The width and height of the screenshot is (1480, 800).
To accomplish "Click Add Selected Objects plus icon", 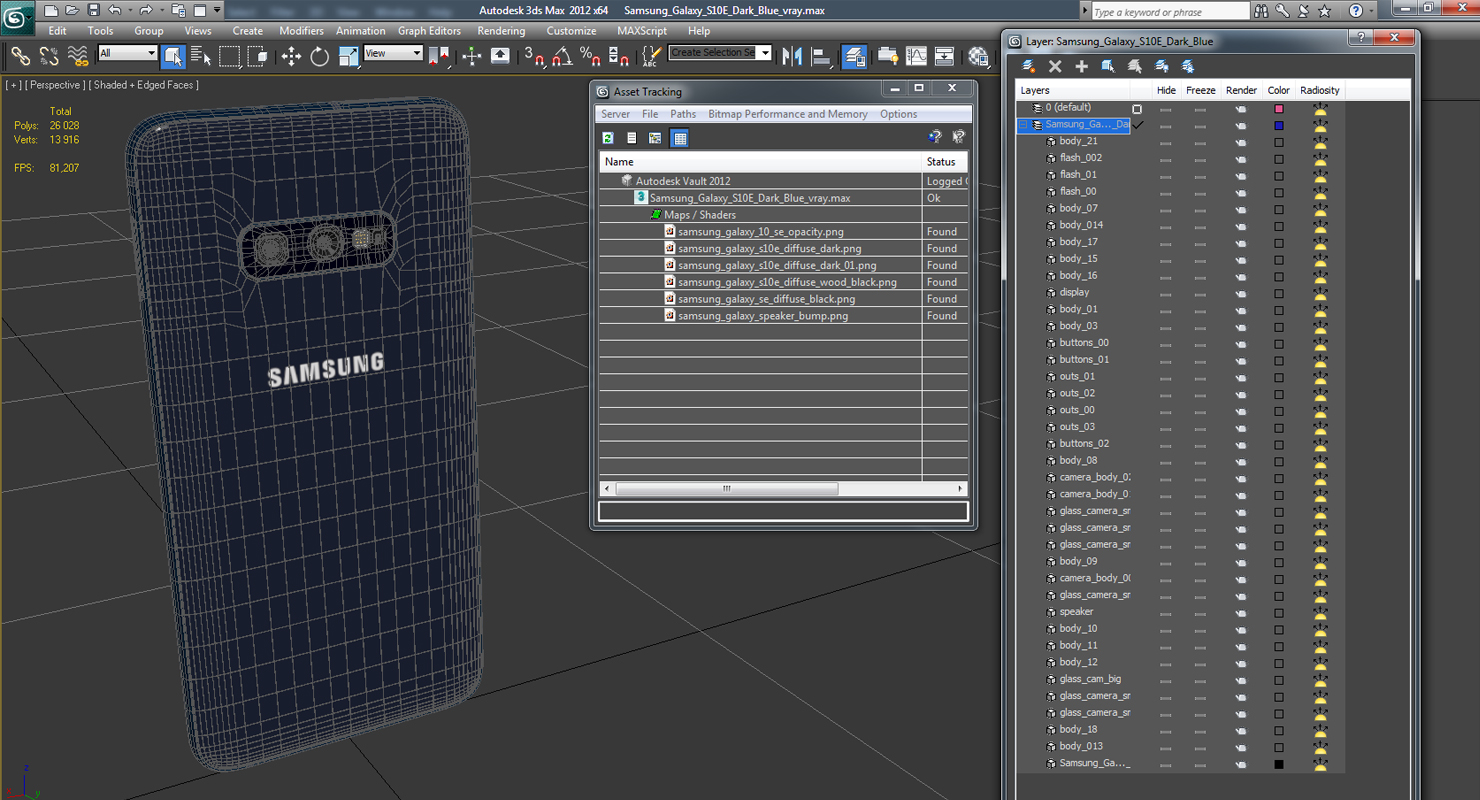I will coord(1081,66).
